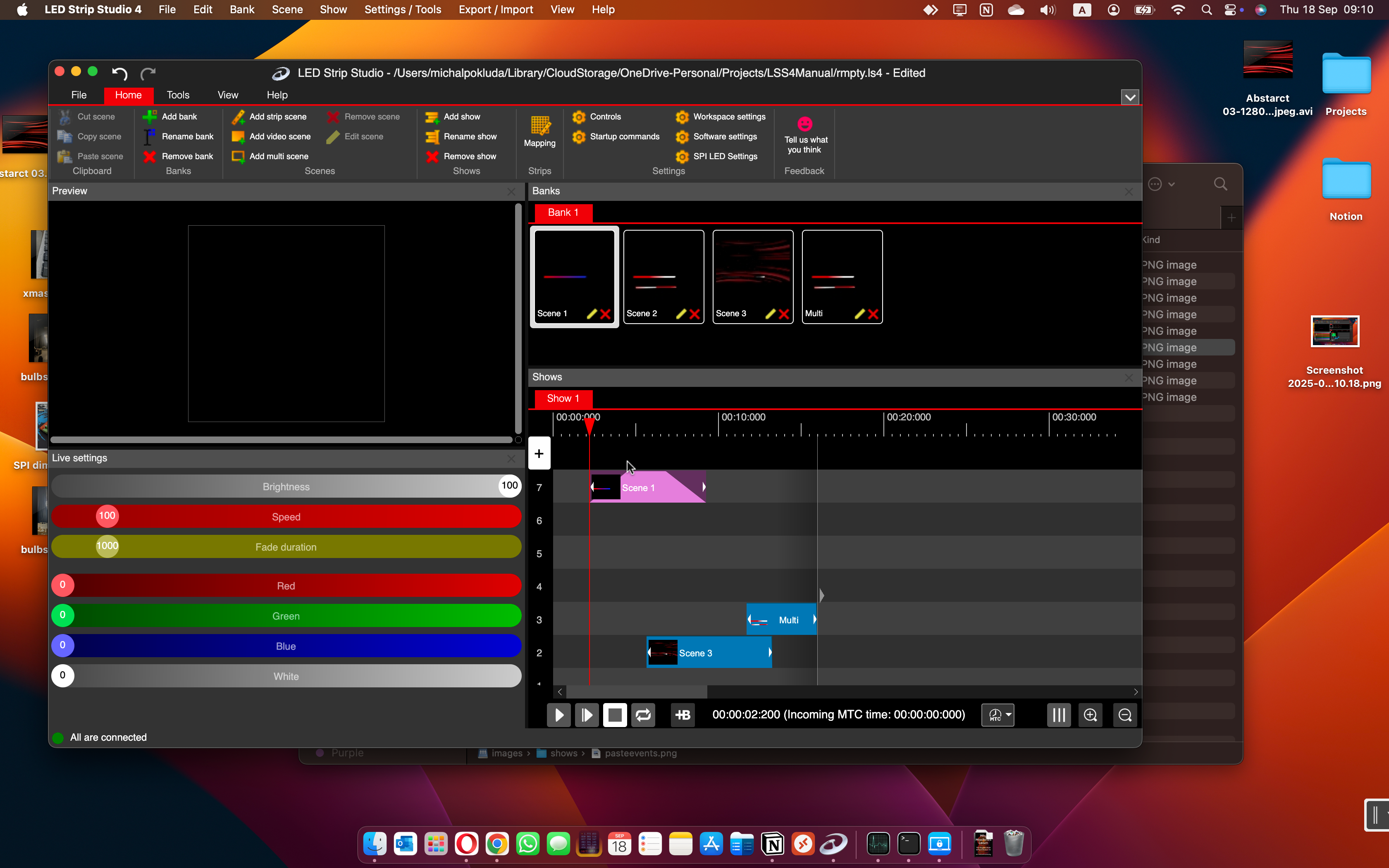Viewport: 1389px width, 868px height.
Task: Edit Scene 1 using its pencil icon
Action: coord(592,313)
